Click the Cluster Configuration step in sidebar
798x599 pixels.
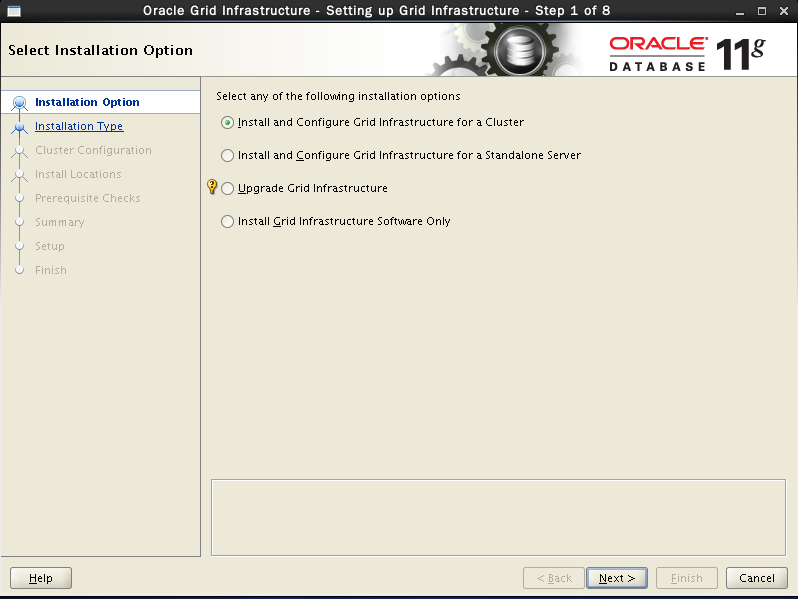93,150
